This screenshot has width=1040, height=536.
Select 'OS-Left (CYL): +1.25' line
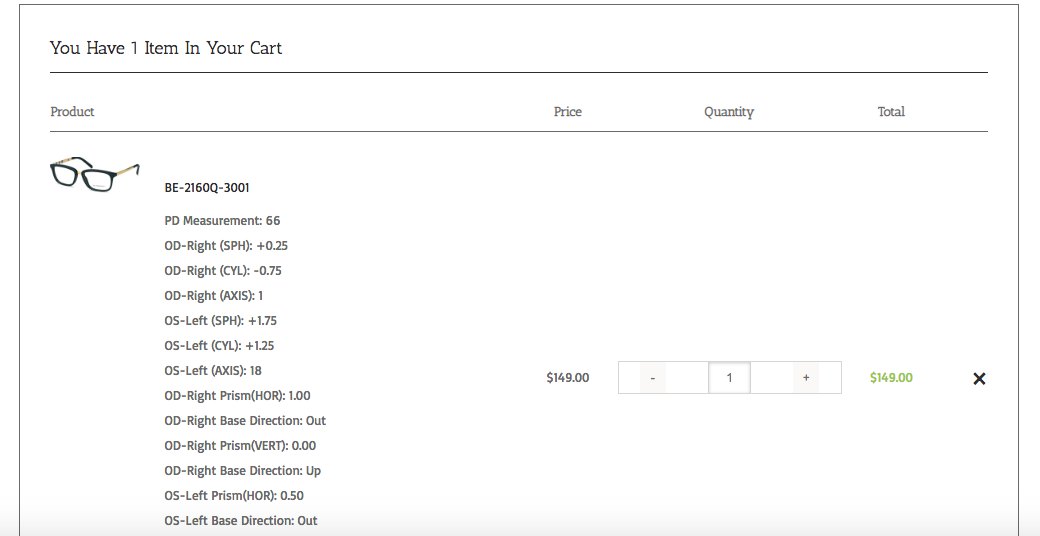[x=220, y=346]
